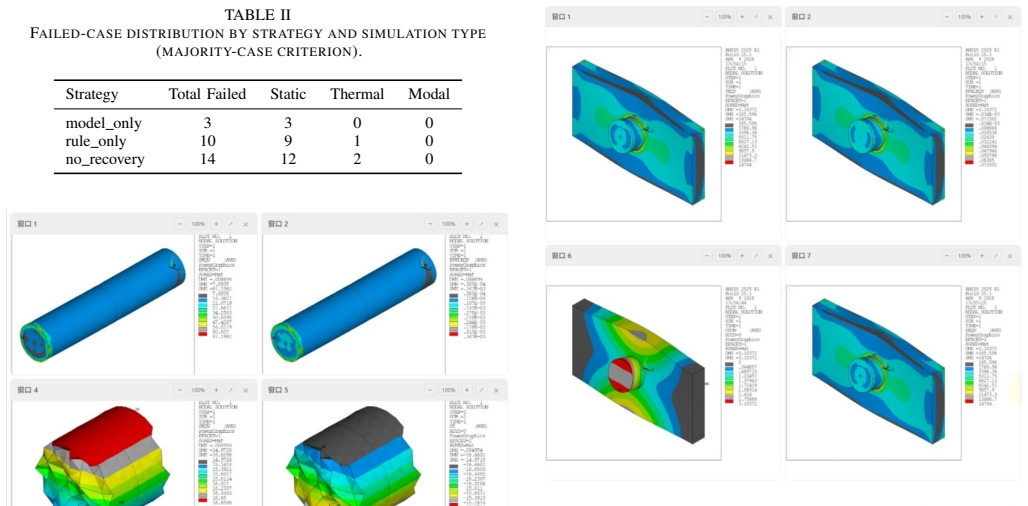The image size is (1028, 506).
Task: Zoom out window 4 with minus icon
Action: point(180,390)
